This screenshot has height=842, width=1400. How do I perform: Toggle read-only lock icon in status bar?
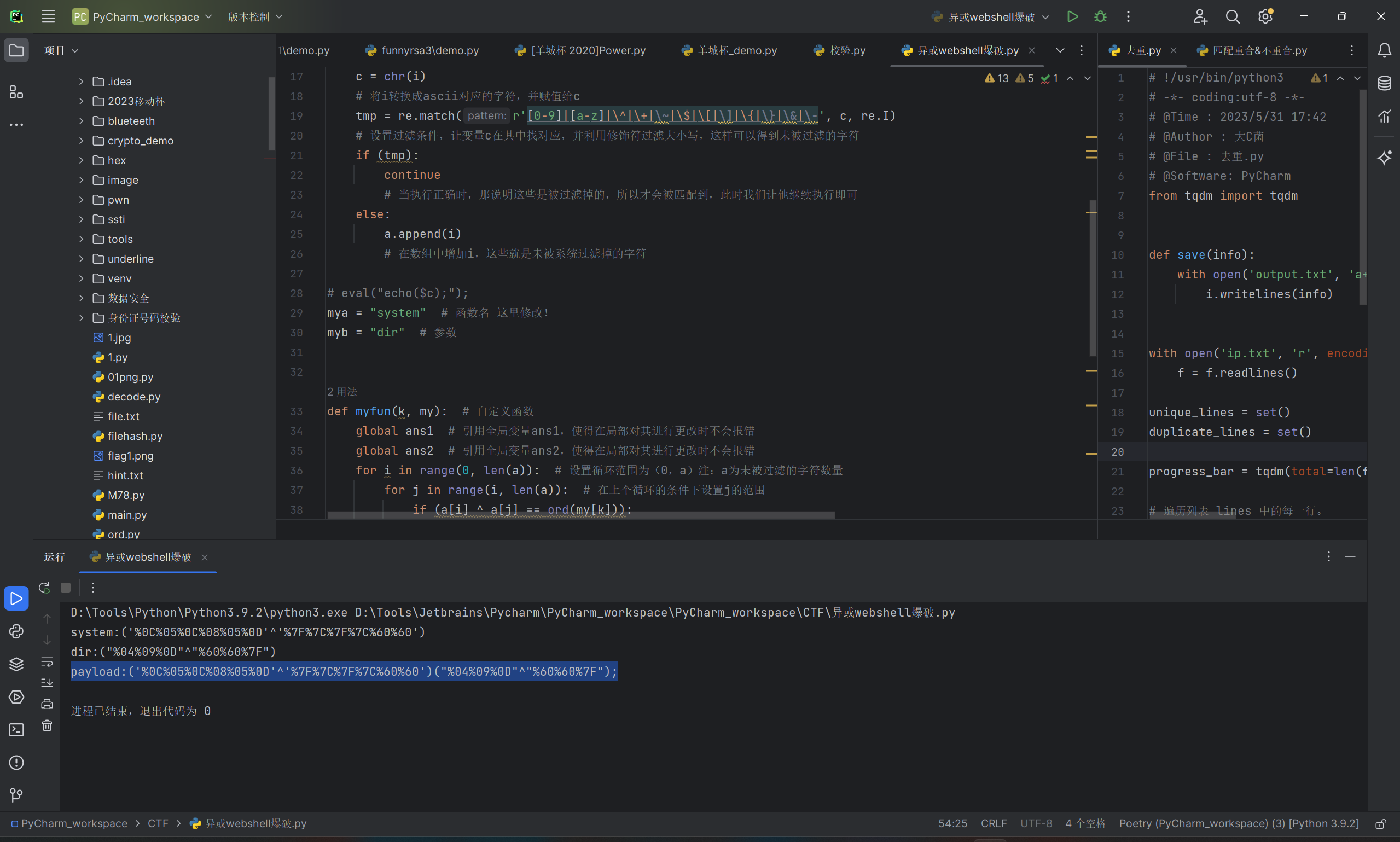pyautogui.click(x=1381, y=823)
